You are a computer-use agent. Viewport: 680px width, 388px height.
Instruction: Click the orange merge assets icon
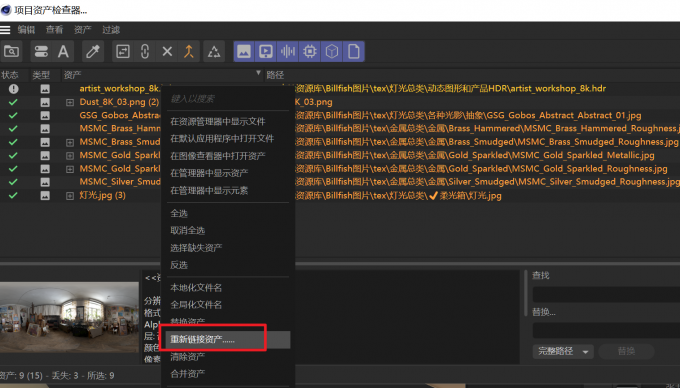pyautogui.click(x=189, y=52)
